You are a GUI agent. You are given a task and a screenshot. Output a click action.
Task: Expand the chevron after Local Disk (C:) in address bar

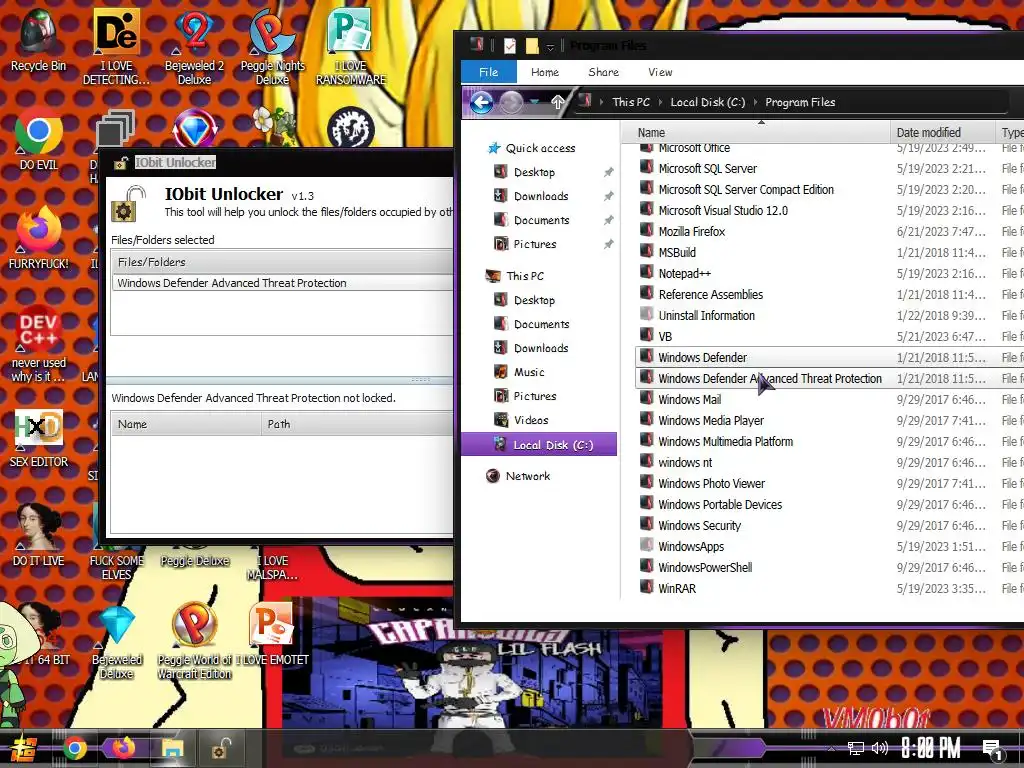(x=755, y=103)
